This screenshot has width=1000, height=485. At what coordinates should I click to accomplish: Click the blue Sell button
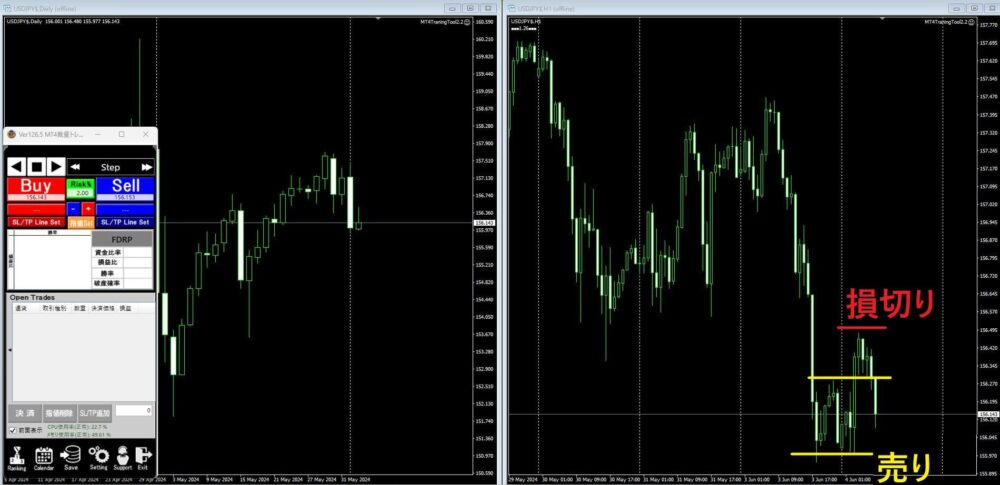pos(126,189)
